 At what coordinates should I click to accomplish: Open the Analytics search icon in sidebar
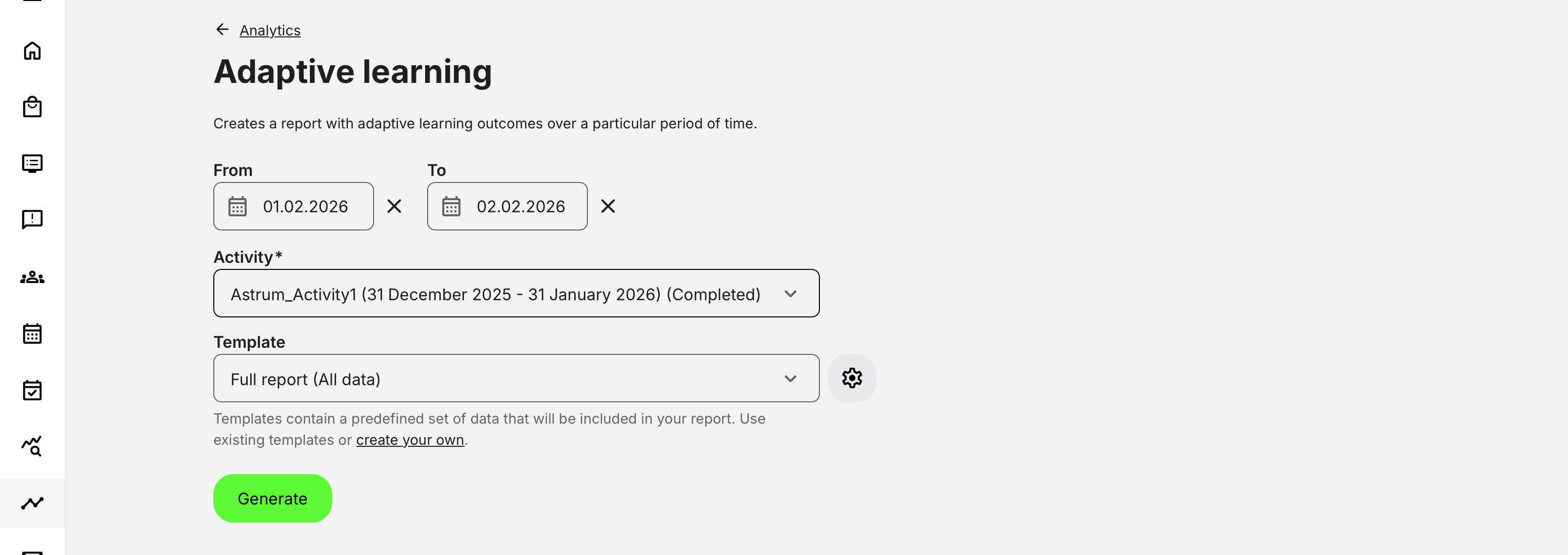tap(32, 447)
